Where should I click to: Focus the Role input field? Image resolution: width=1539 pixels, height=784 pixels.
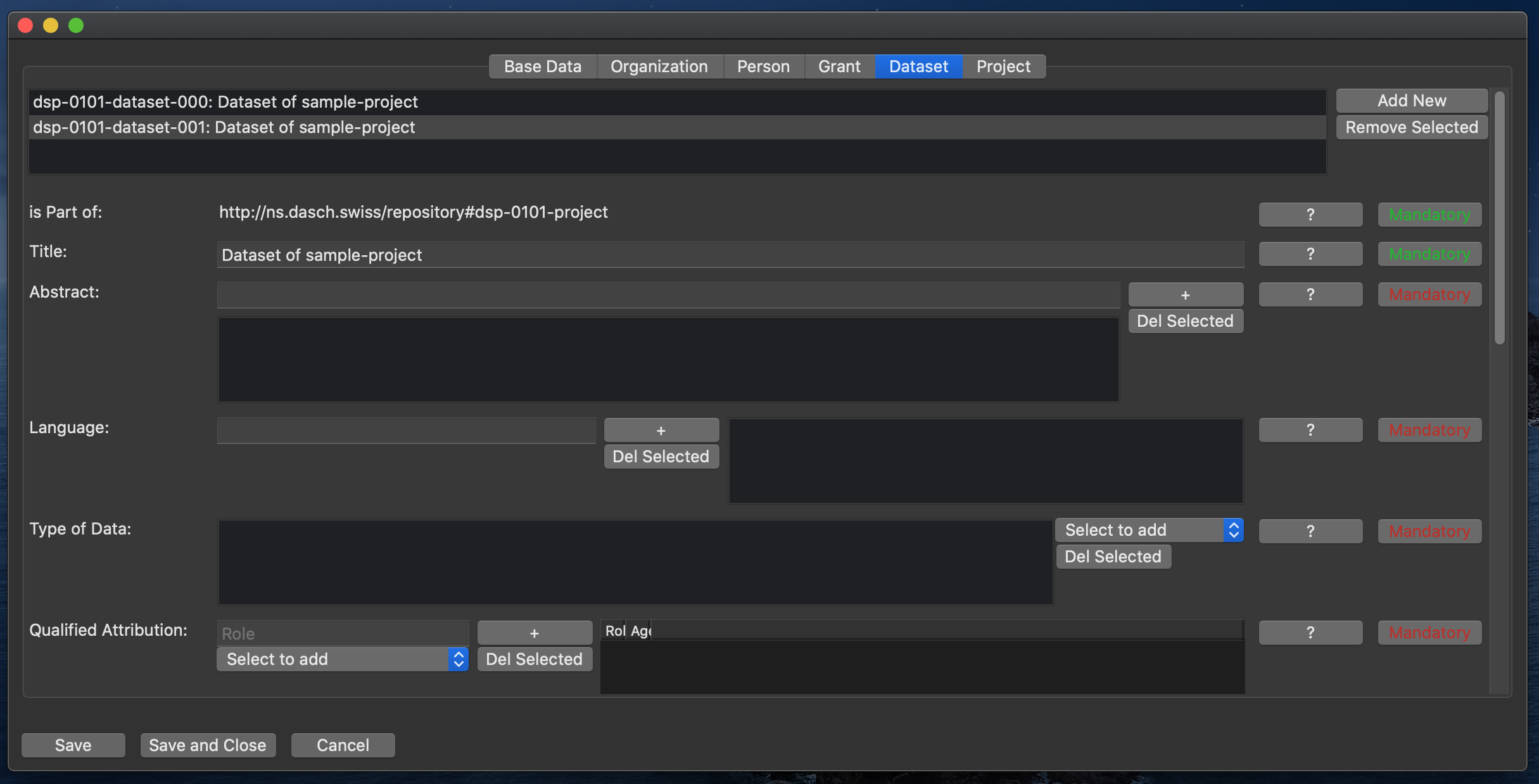343,633
